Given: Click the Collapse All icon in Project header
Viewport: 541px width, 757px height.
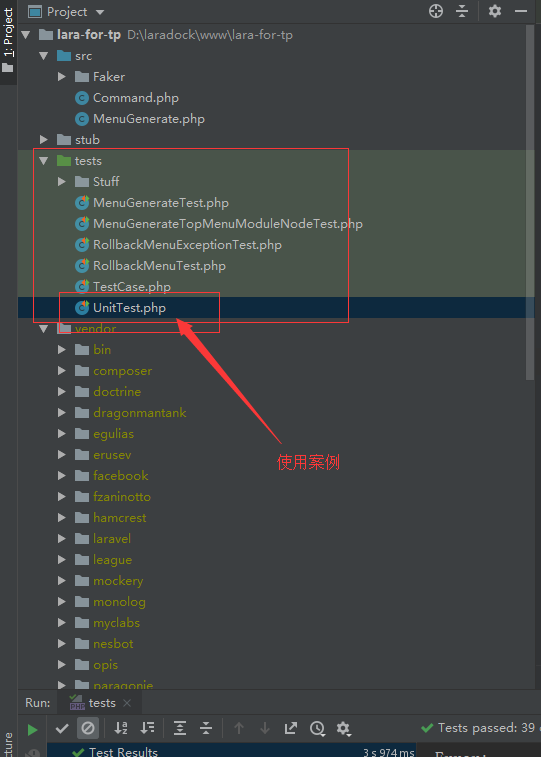Looking at the screenshot, I should (462, 11).
